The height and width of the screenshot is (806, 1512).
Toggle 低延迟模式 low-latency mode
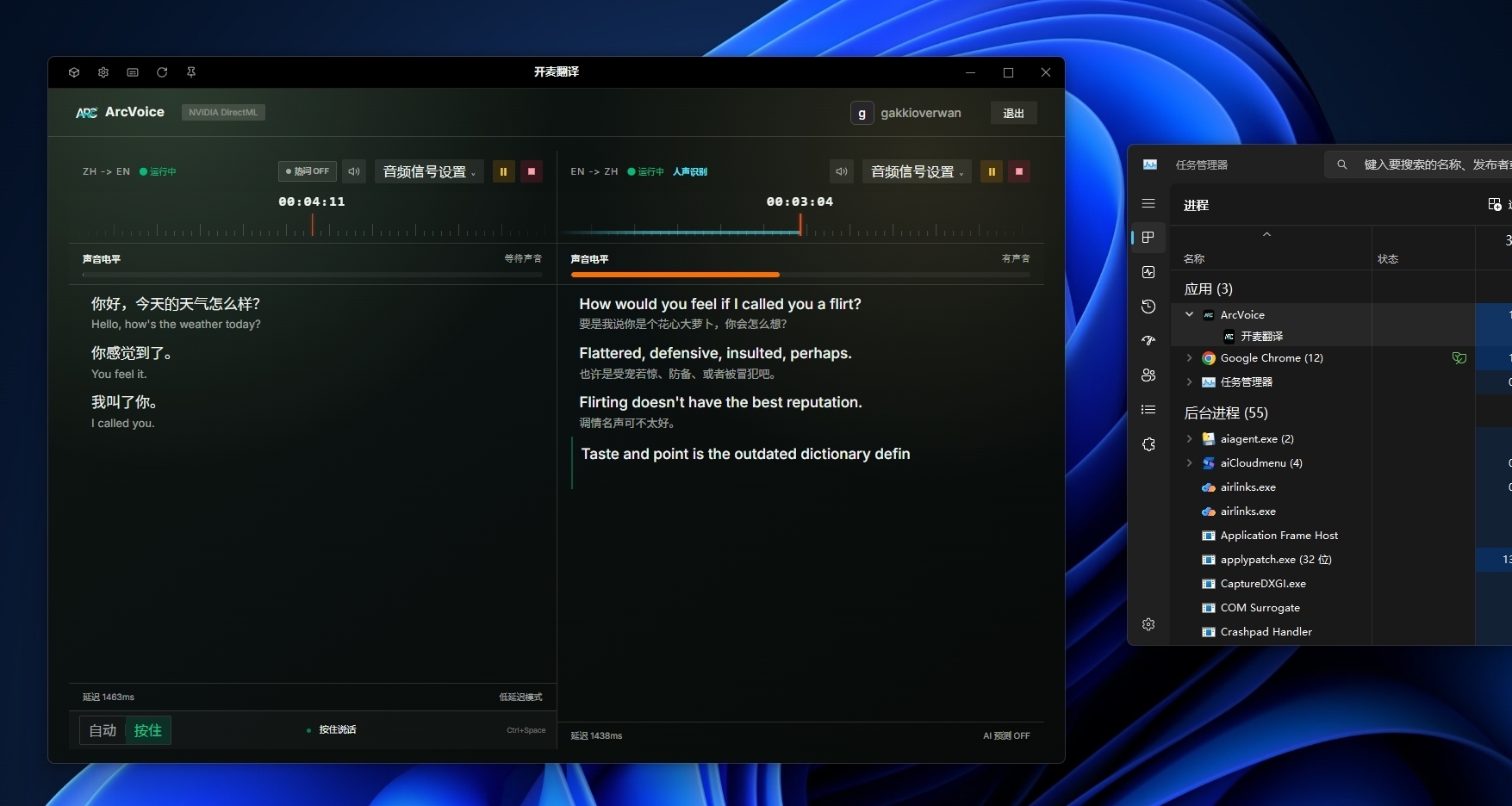click(x=520, y=697)
